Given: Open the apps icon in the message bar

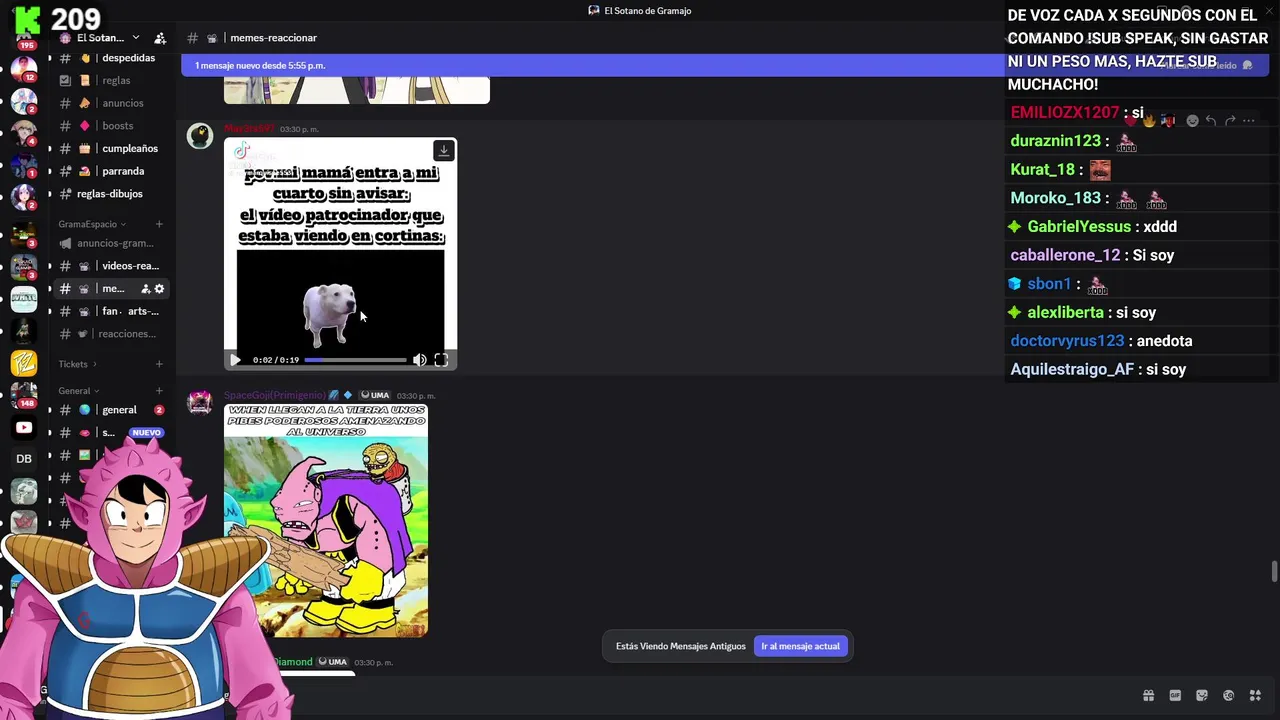Looking at the screenshot, I should [1255, 696].
